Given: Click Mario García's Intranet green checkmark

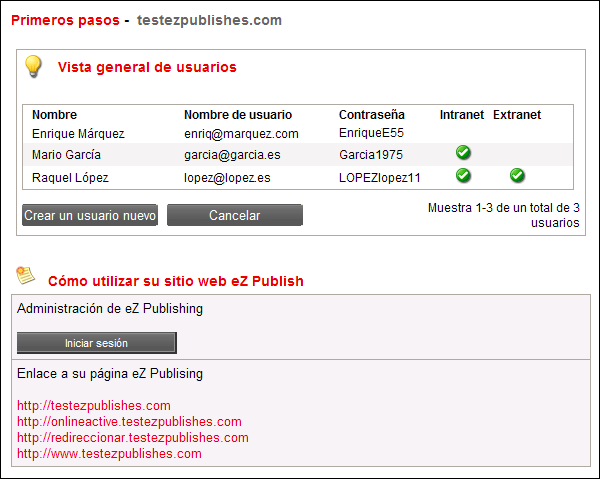Looking at the screenshot, I should point(463,152).
